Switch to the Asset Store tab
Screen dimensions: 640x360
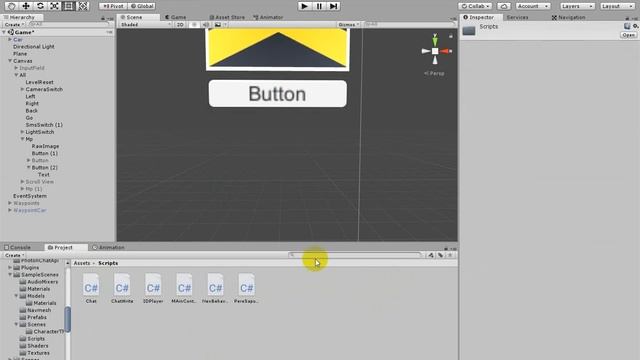227,17
